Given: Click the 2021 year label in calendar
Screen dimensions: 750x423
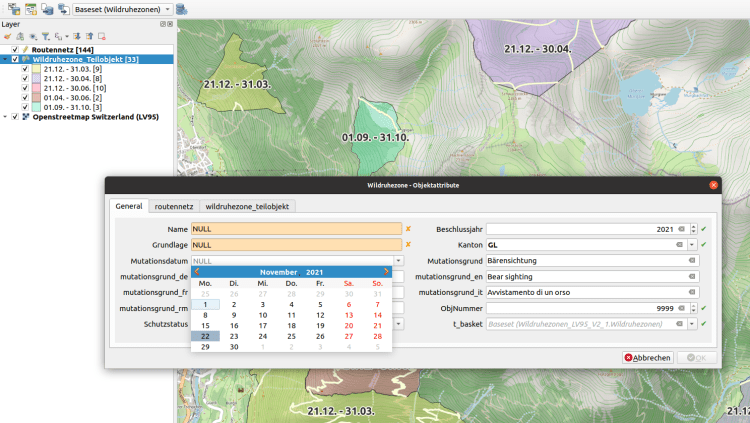Looking at the screenshot, I should pos(314,272).
